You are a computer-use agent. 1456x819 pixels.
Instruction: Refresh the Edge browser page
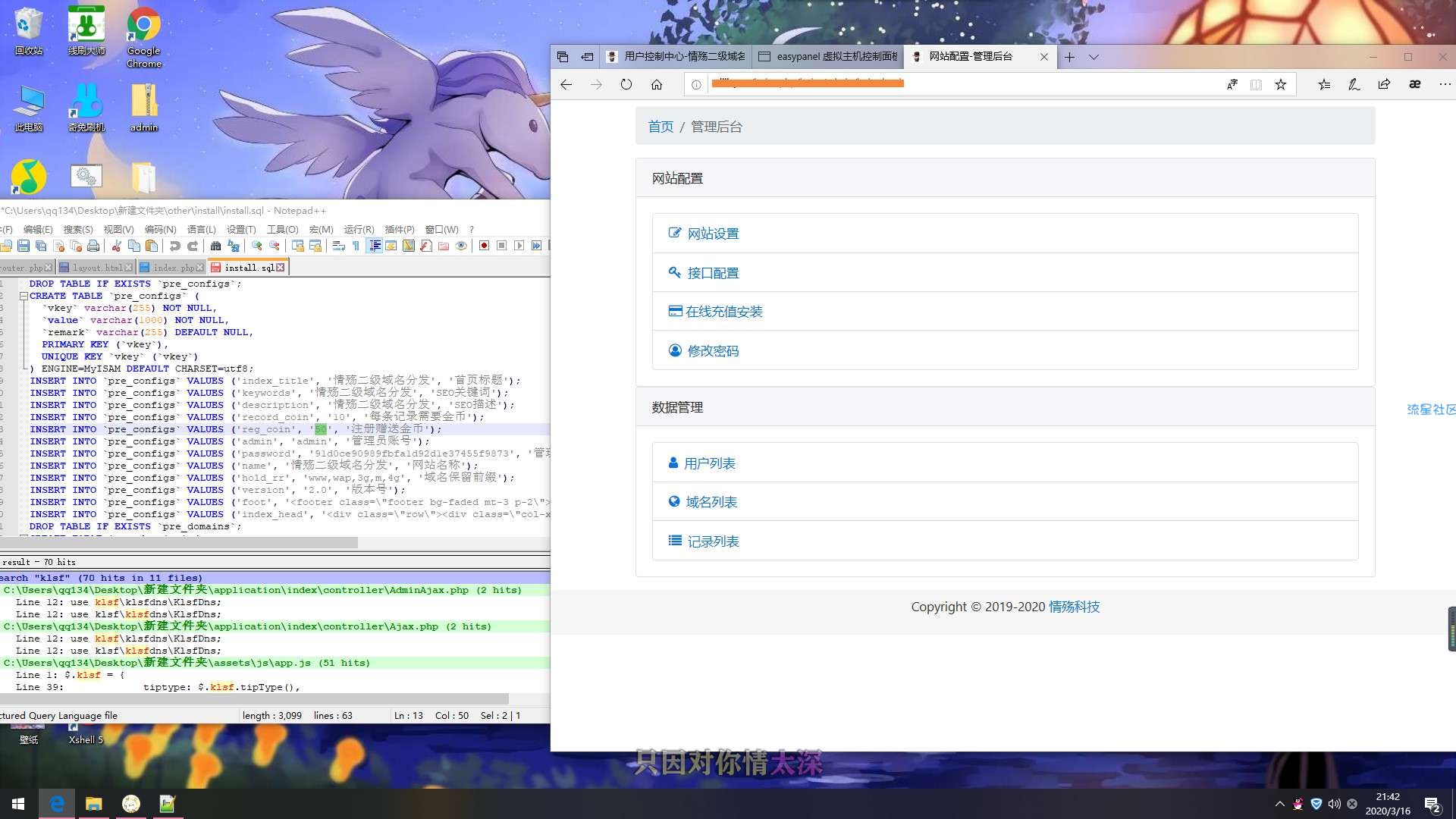(626, 84)
